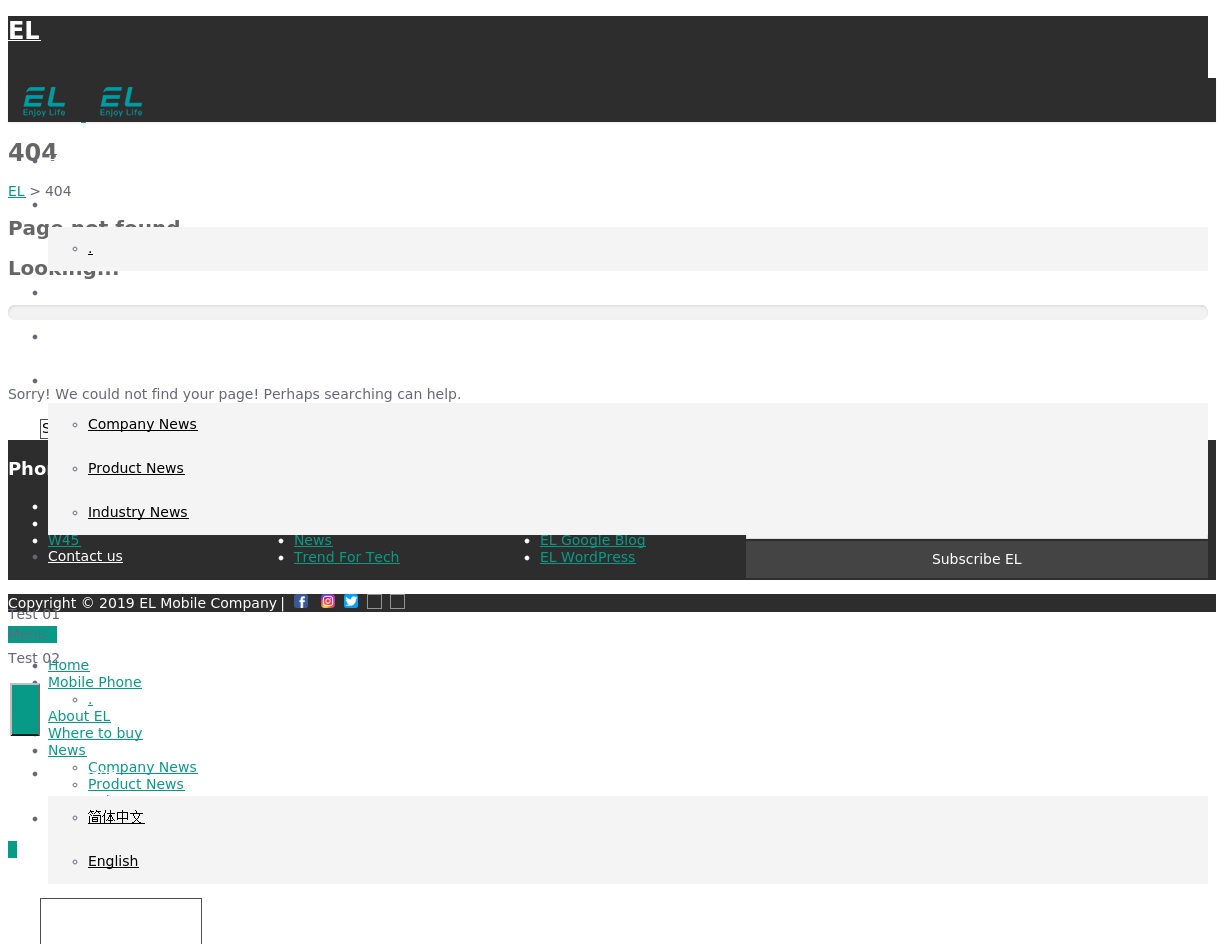Image resolution: width=1224 pixels, height=944 pixels.
Task: Open the Twitter icon in the footer
Action: (351, 602)
